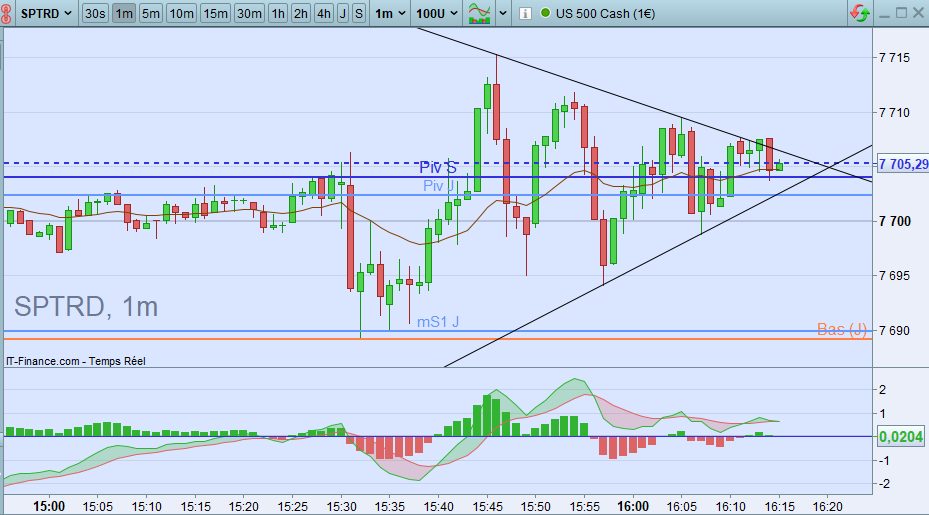Switch to the 4h timeframe
The height and width of the screenshot is (515, 929).
tap(323, 13)
